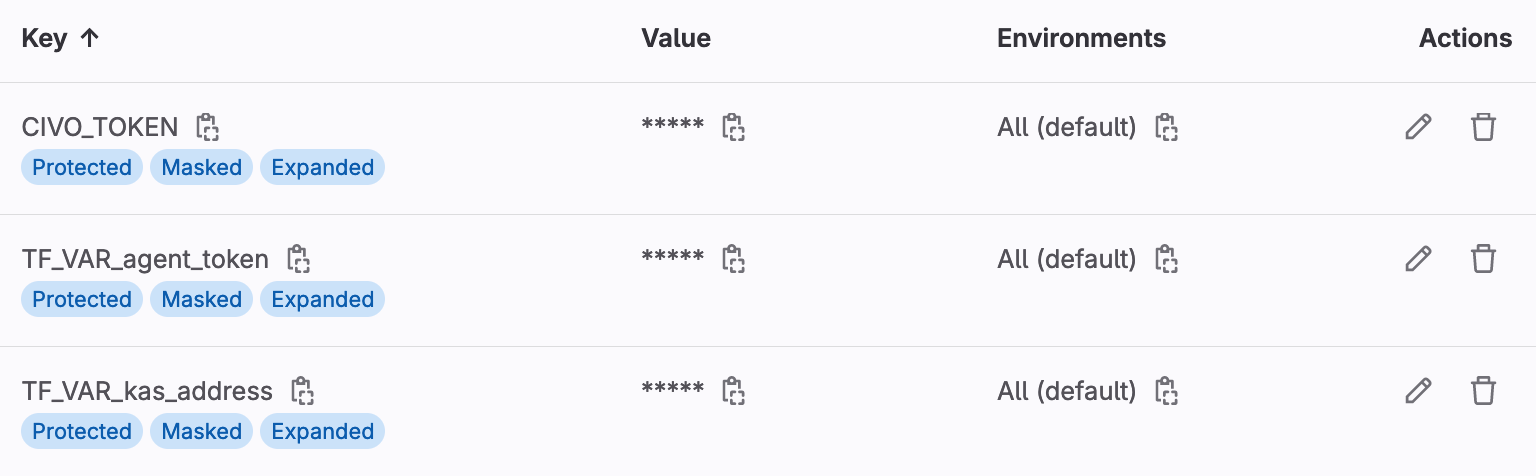
Task: Delete the TF_VAR_agent_token variable
Action: [x=1483, y=259]
